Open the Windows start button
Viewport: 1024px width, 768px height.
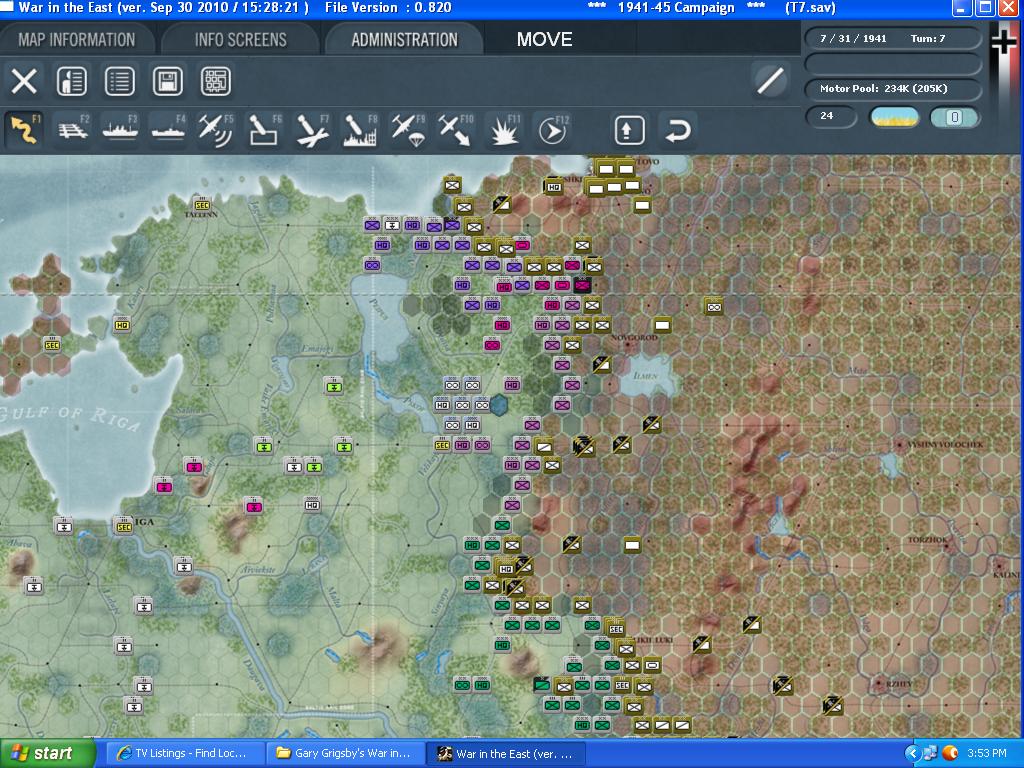tap(48, 753)
